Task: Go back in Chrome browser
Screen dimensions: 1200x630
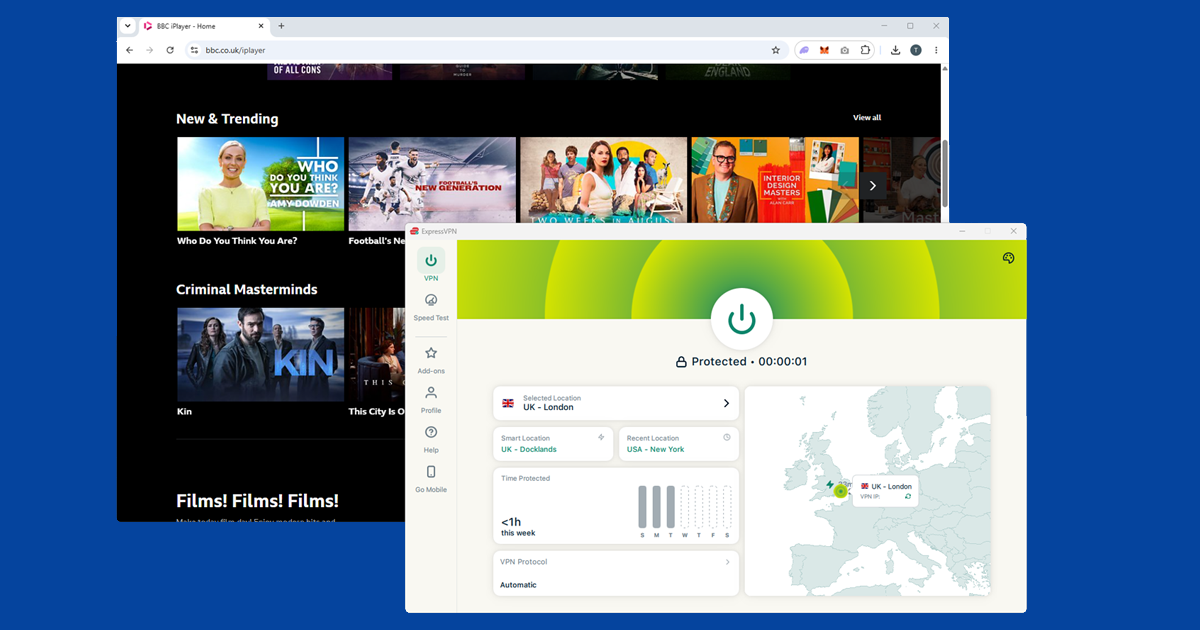Action: coord(129,50)
